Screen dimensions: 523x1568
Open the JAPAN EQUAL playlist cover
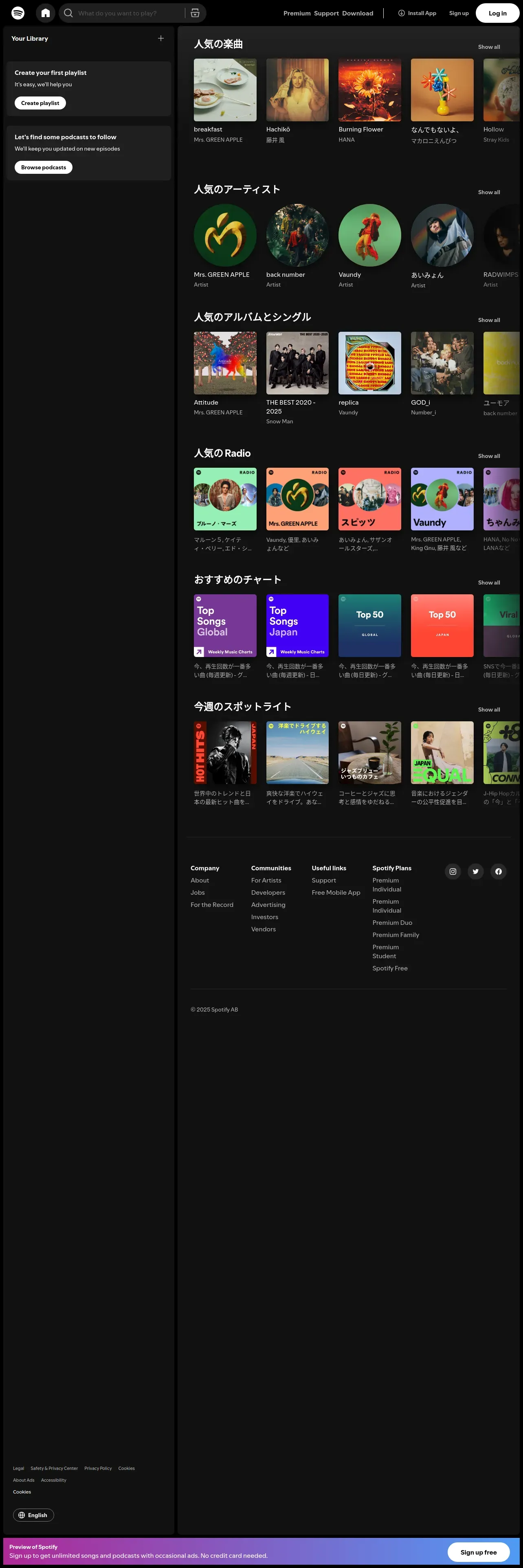(442, 752)
